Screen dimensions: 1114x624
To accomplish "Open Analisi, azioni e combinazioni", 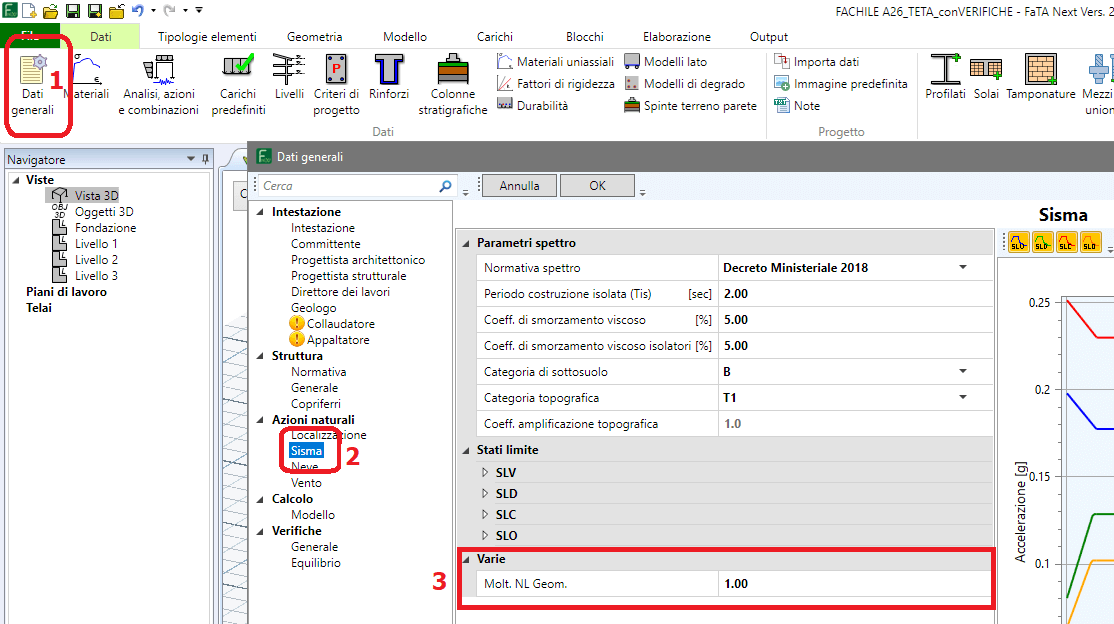I will pos(158,85).
